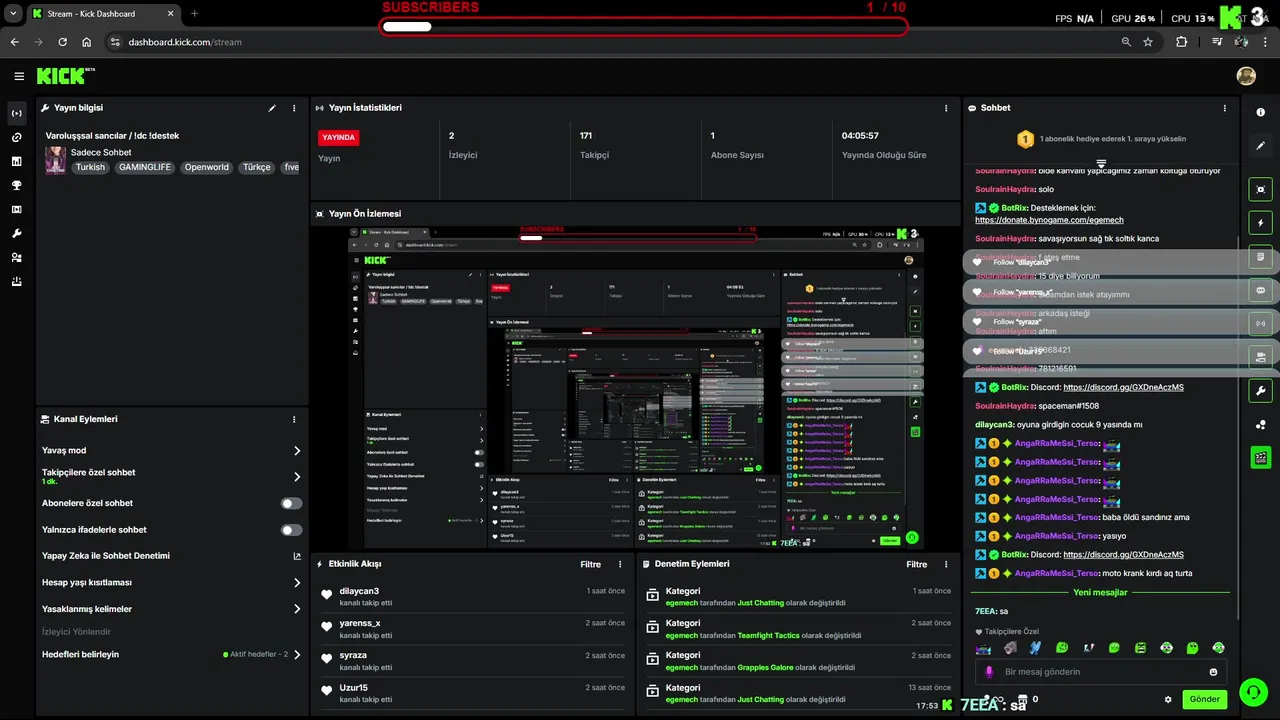
Task: Open the trophy achievements icon in left sidebar
Action: point(17,185)
